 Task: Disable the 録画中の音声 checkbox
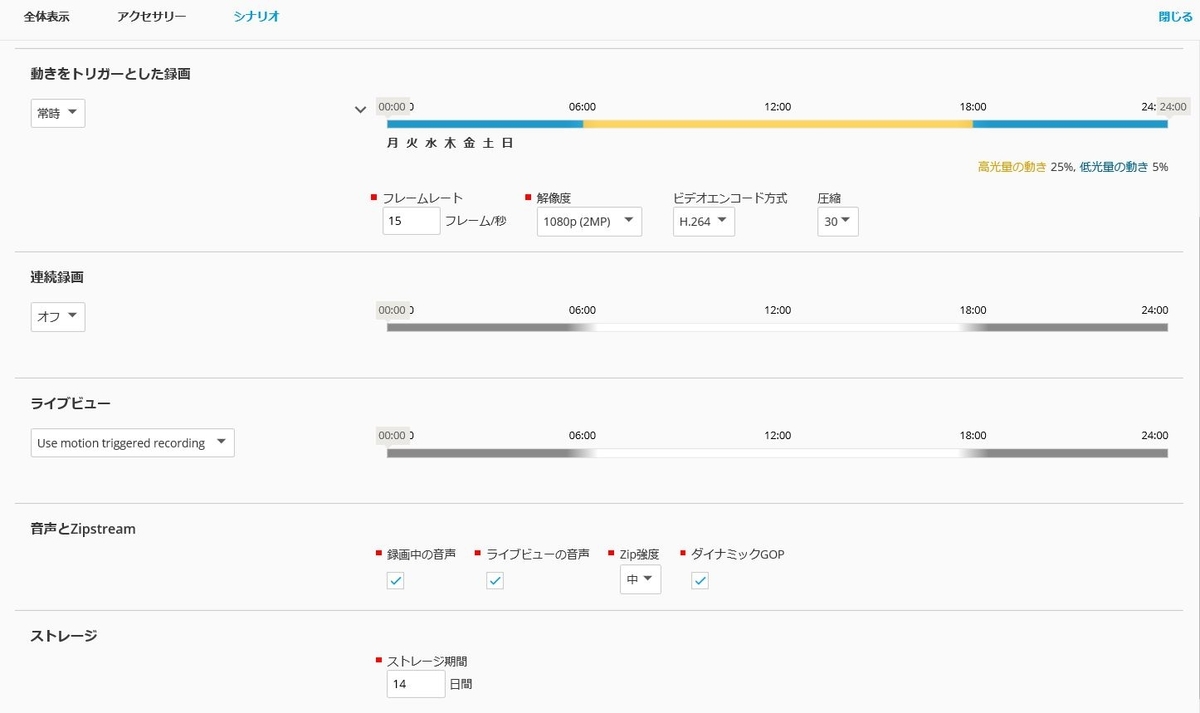pyautogui.click(x=395, y=580)
